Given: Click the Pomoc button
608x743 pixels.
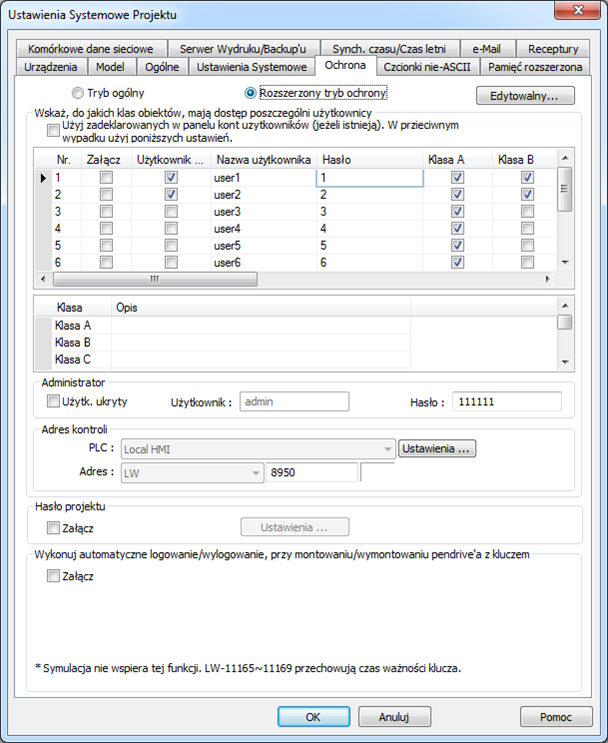Looking at the screenshot, I should coord(556,716).
